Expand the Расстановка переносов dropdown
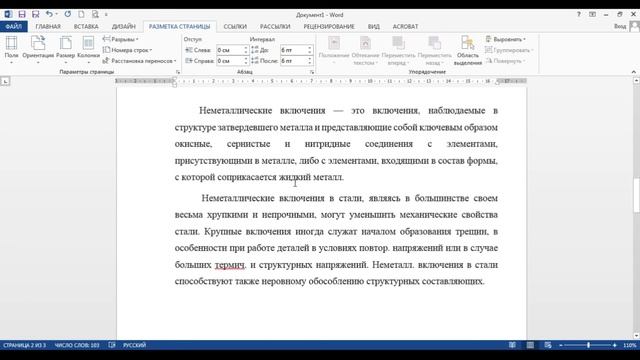640x360 pixels. pos(140,61)
